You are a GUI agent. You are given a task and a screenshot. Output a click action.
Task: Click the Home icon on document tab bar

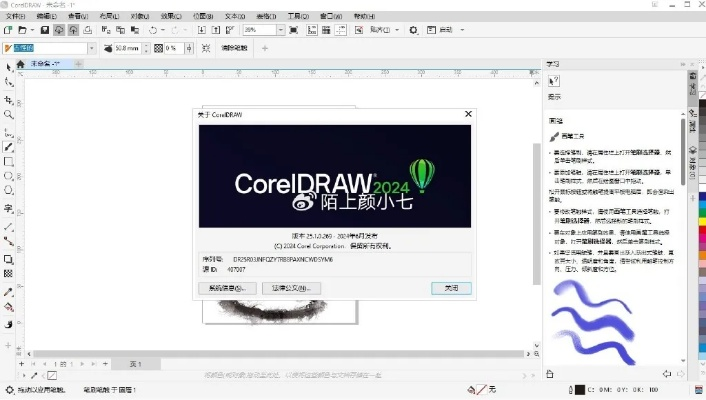coord(20,63)
